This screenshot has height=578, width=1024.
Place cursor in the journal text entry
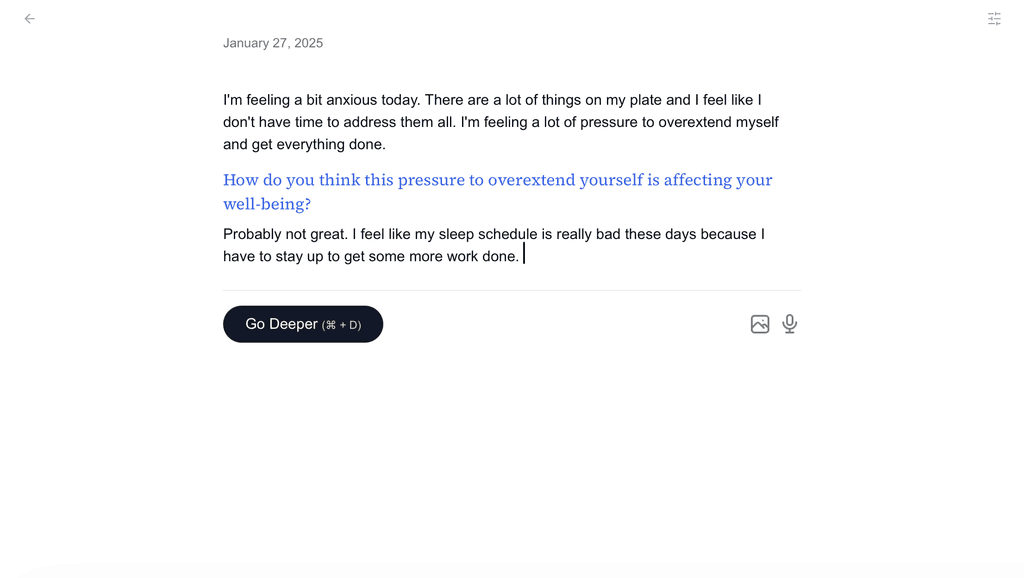click(x=494, y=245)
